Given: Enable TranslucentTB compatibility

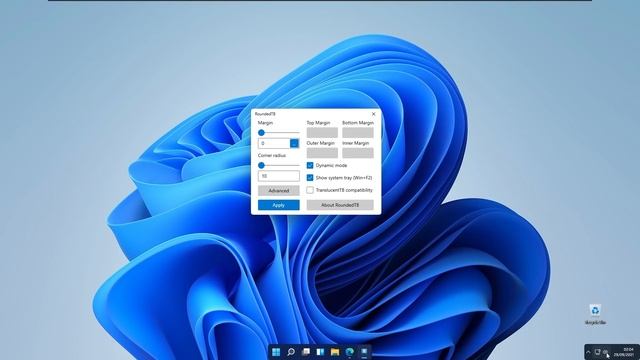Looking at the screenshot, I should click(x=310, y=190).
